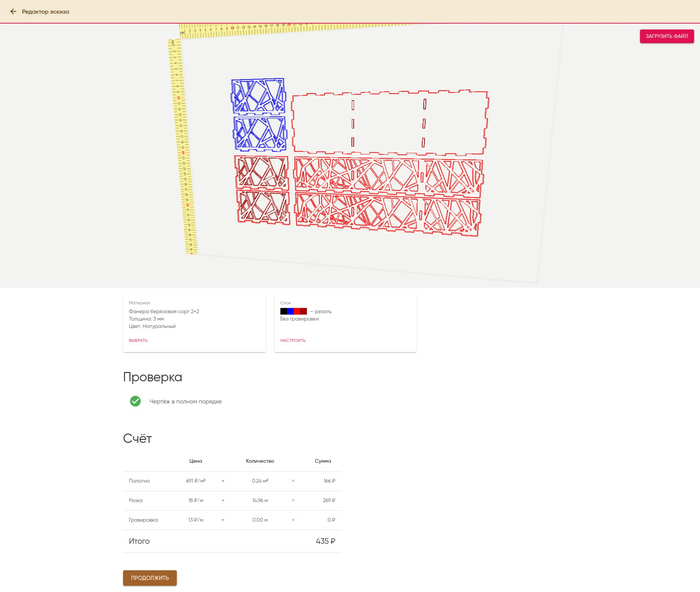
Task: Select the dark red layer swatch
Action: [304, 311]
